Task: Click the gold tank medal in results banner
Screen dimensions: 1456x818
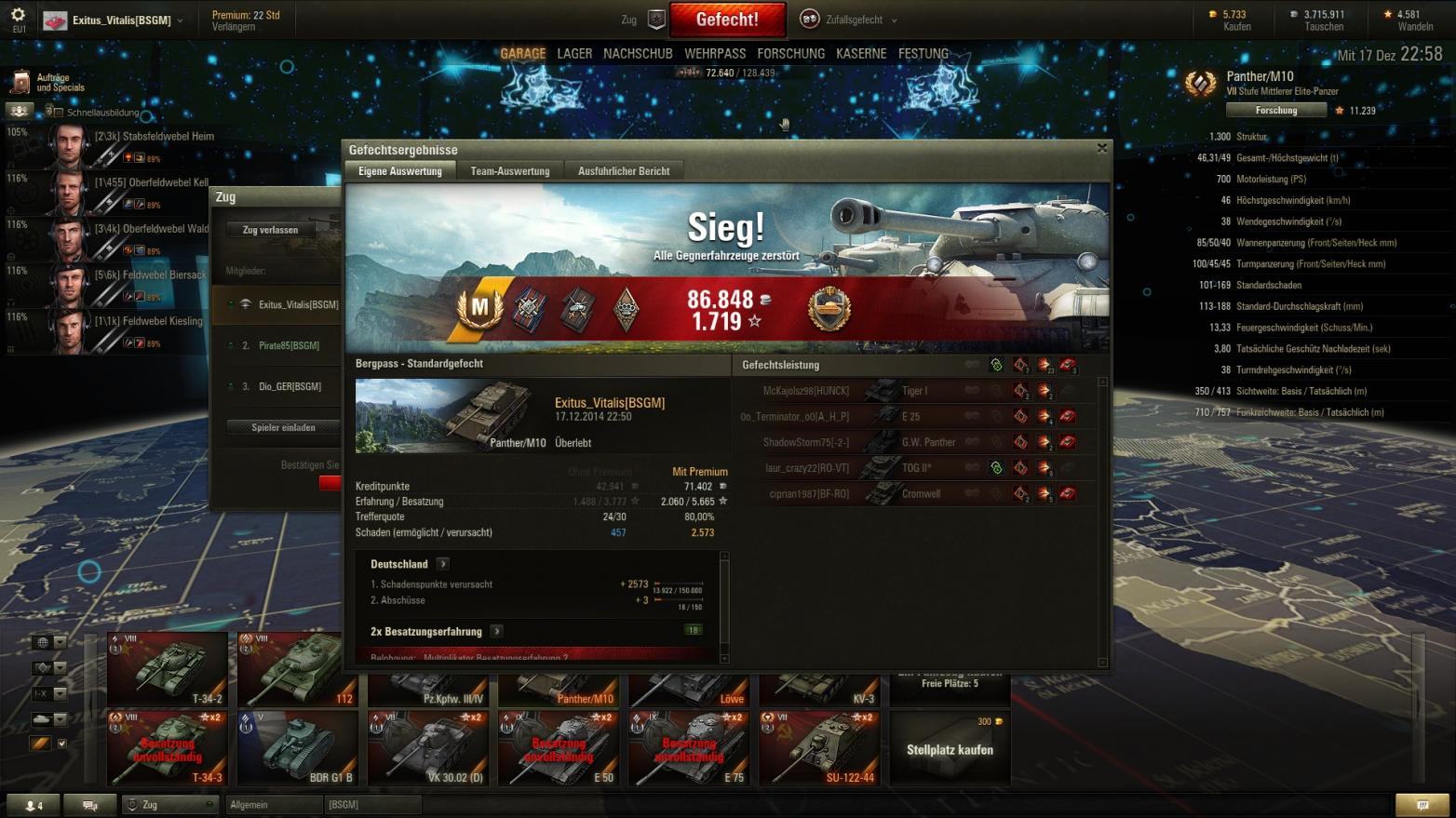Action: point(828,309)
